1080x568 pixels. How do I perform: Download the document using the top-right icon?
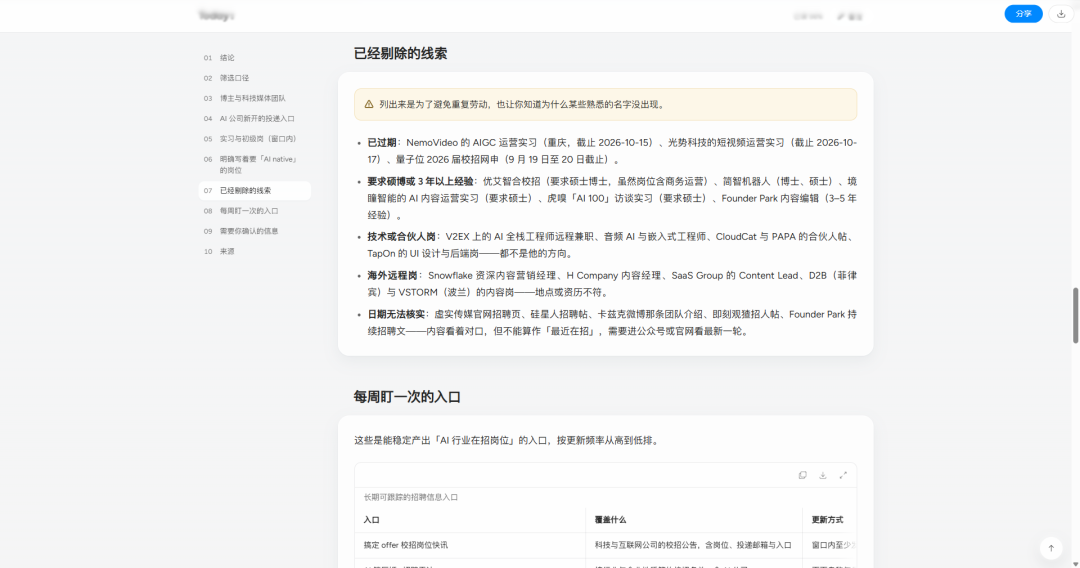[1061, 14]
